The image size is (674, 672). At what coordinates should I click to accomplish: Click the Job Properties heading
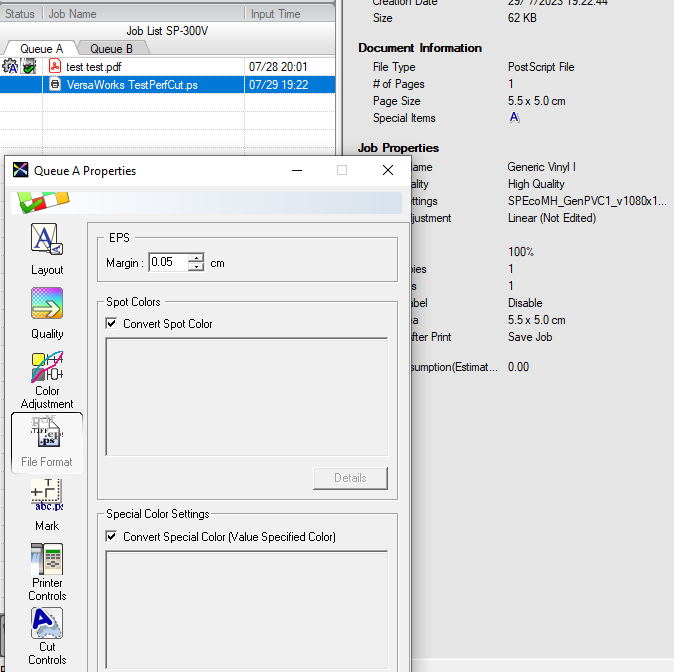pyautogui.click(x=398, y=148)
